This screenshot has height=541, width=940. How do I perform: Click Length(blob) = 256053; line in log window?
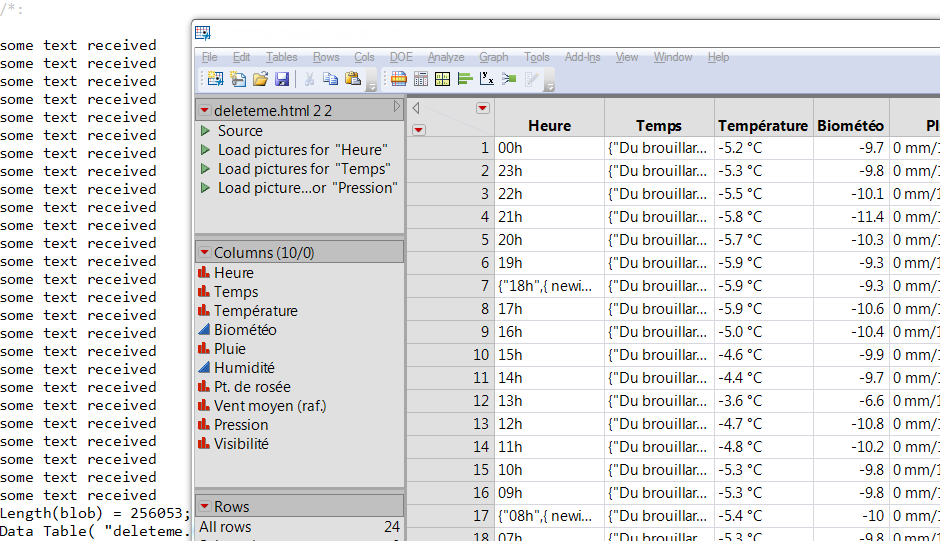click(x=95, y=513)
